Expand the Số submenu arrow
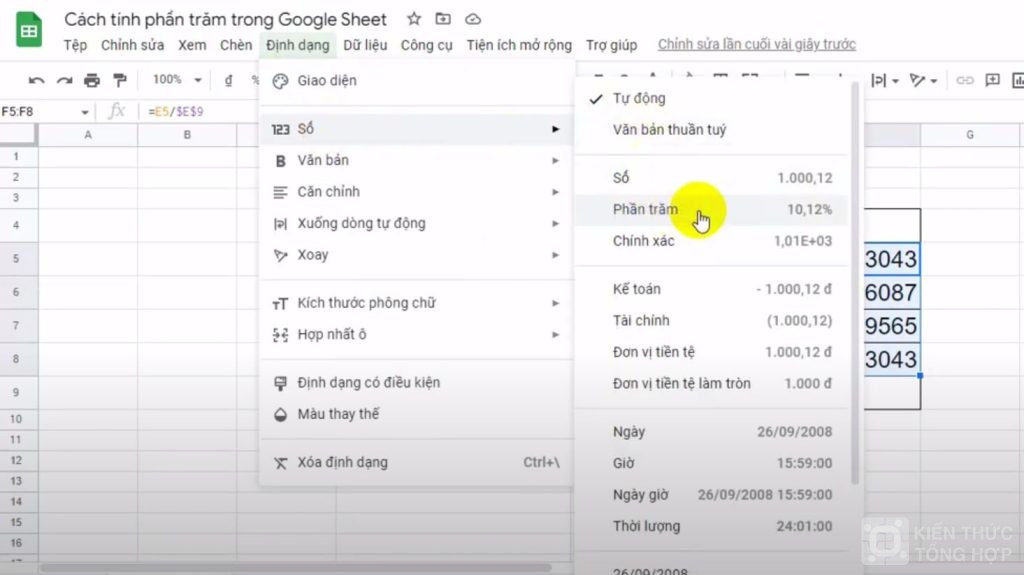Viewport: 1024px width, 575px height. 555,129
